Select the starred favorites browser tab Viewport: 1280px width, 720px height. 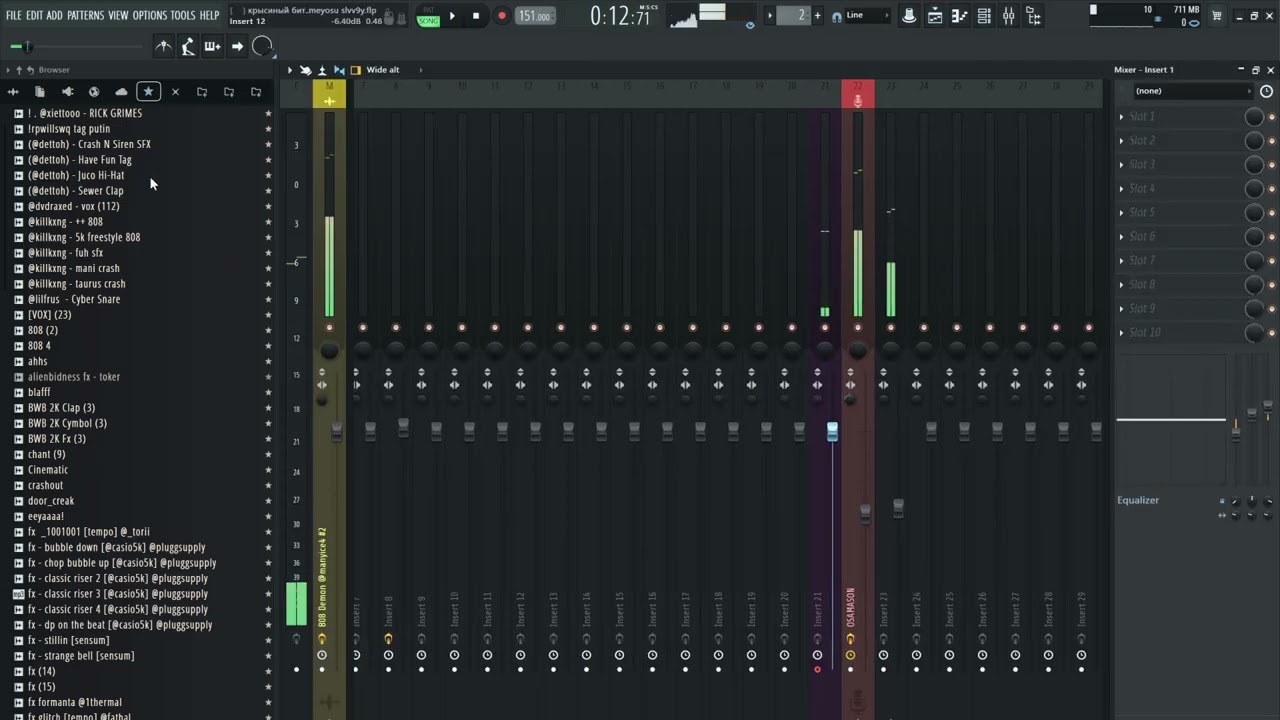coord(148,91)
